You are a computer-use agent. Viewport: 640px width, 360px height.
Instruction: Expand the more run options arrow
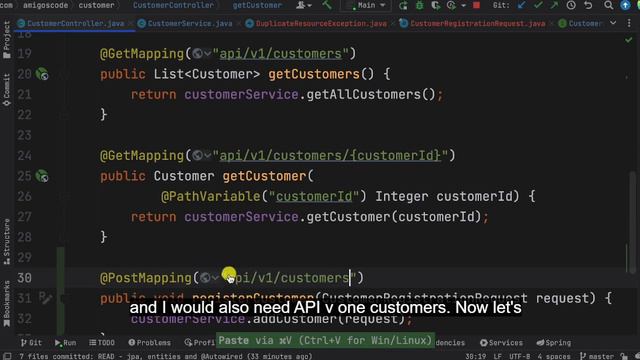463,6
